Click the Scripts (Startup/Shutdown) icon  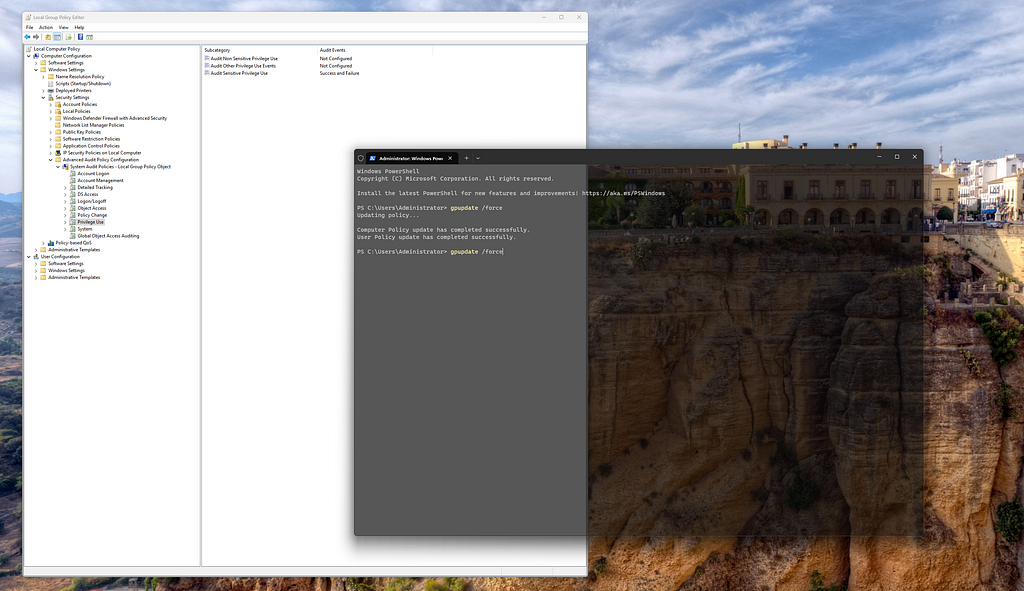click(x=51, y=84)
